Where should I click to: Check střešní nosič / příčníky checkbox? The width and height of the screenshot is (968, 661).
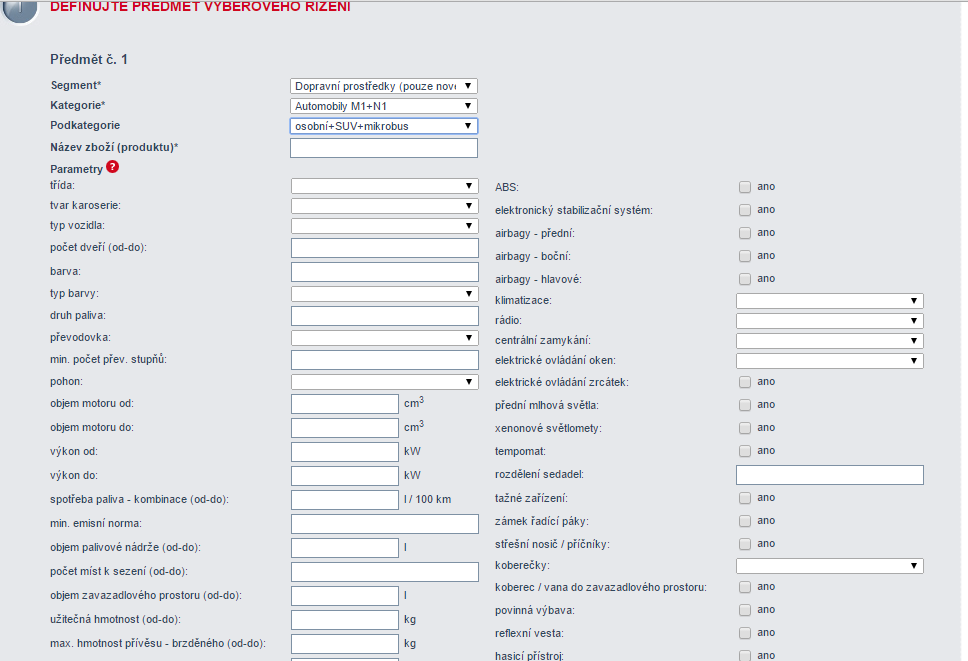(x=745, y=544)
